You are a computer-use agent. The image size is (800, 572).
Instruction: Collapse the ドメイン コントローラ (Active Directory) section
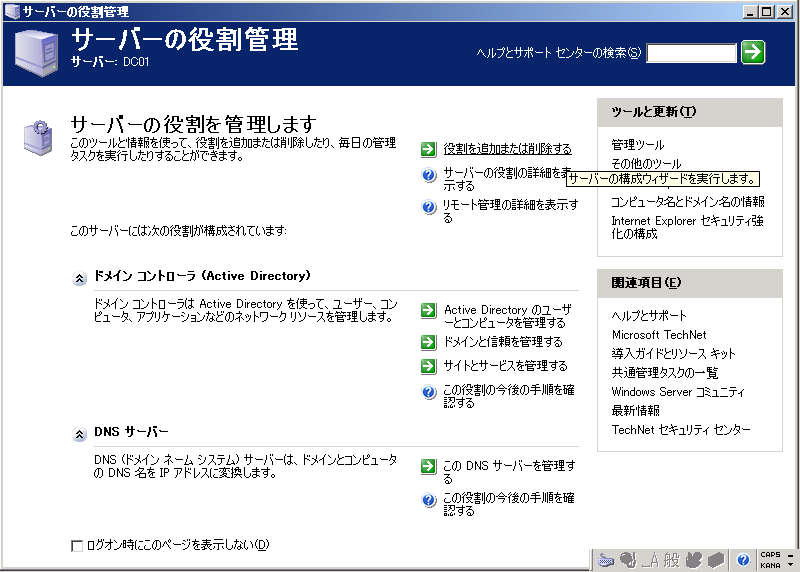click(79, 278)
